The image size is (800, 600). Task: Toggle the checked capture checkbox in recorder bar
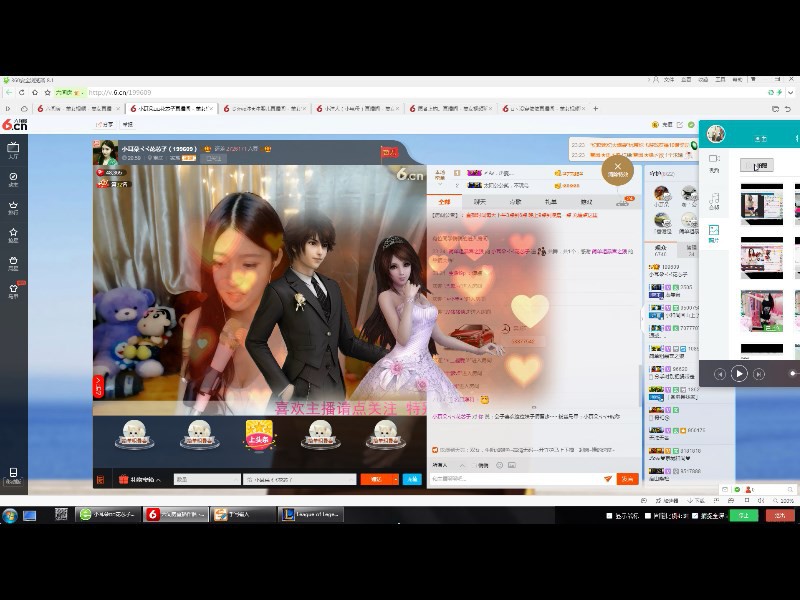pos(695,516)
